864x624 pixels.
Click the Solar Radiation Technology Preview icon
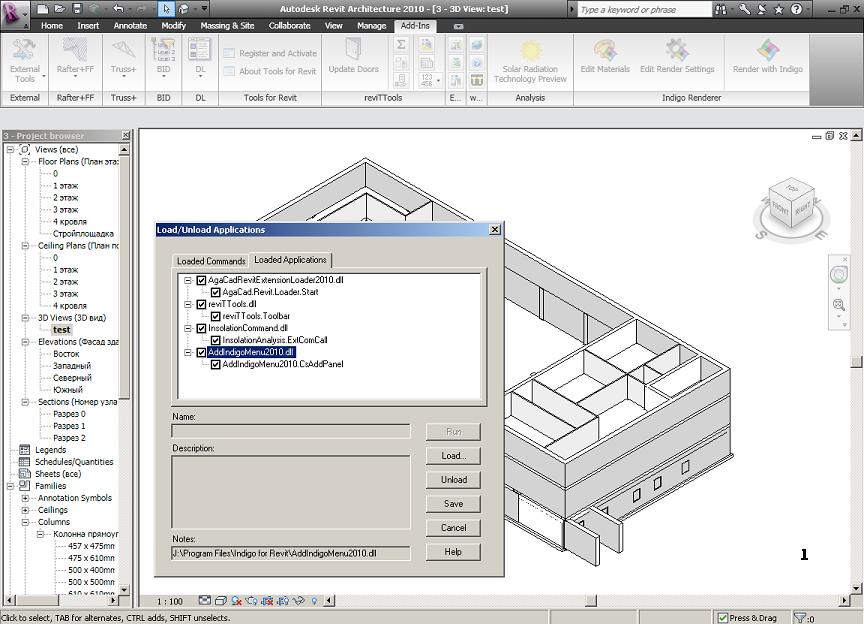[x=531, y=50]
